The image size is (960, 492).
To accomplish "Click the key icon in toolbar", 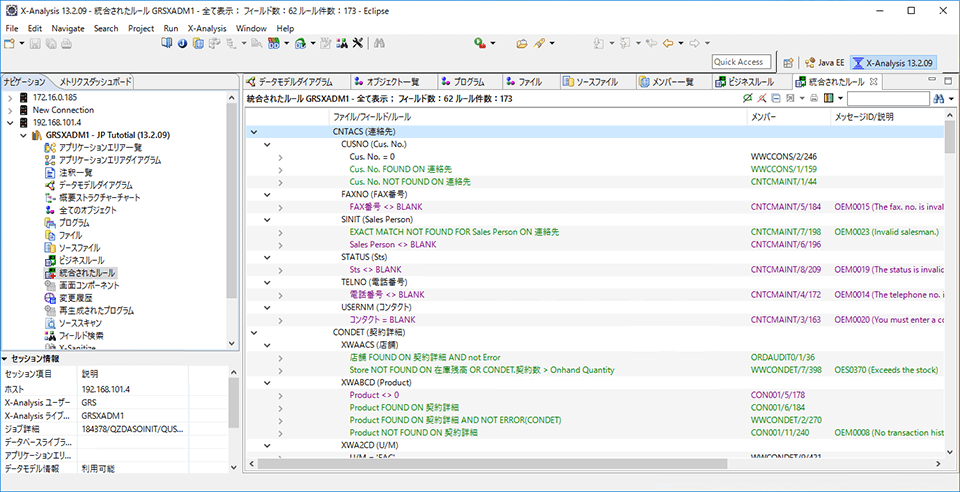I will click(539, 43).
